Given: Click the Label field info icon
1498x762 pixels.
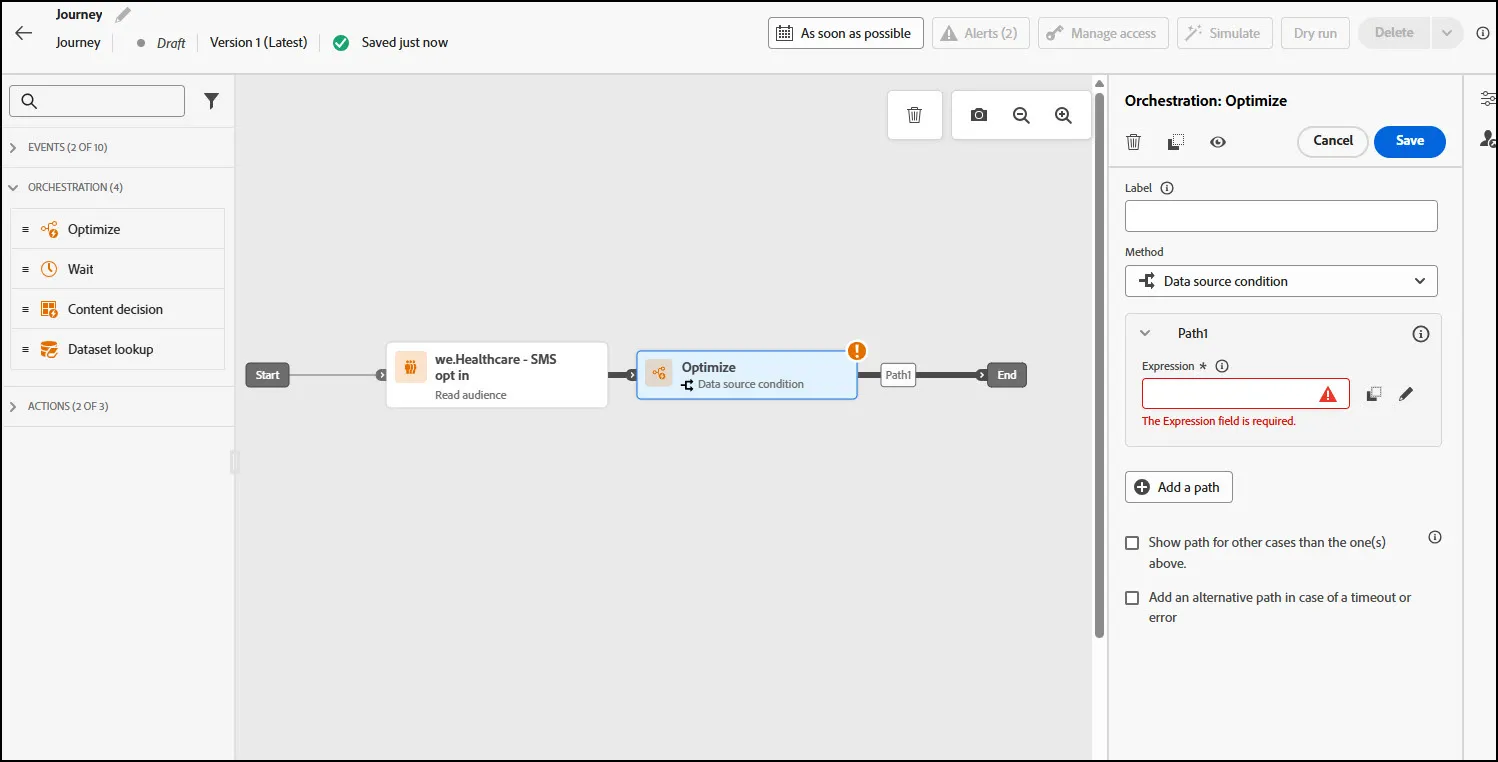Looking at the screenshot, I should click(1167, 188).
